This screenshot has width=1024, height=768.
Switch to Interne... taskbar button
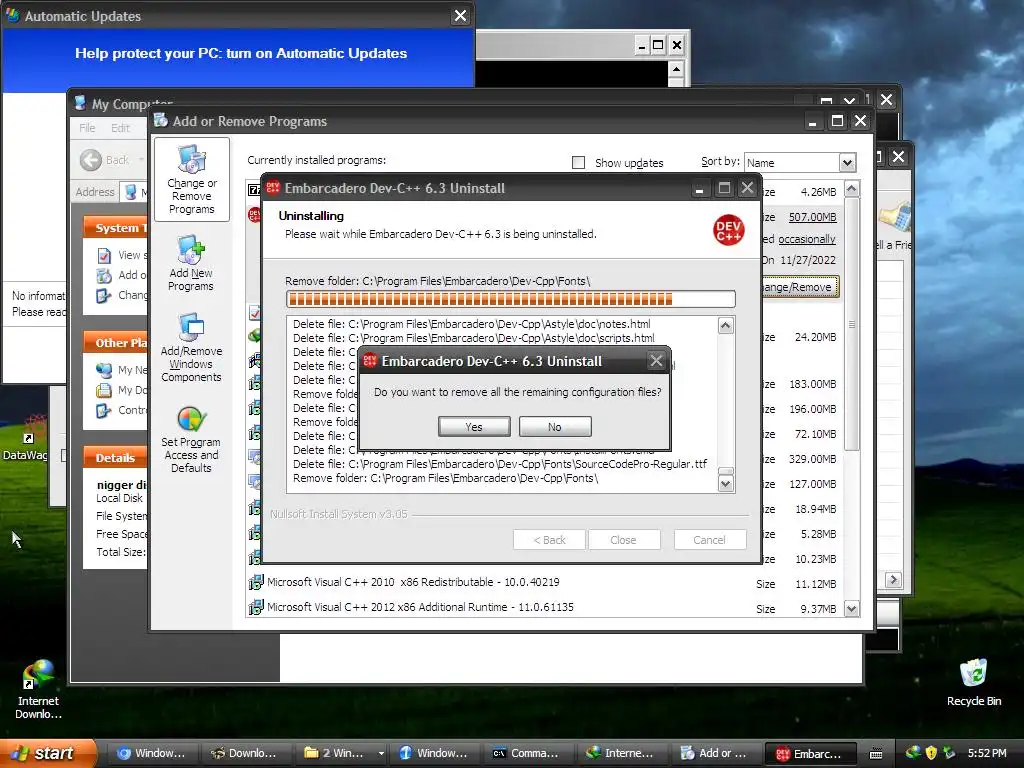pyautogui.click(x=620, y=753)
